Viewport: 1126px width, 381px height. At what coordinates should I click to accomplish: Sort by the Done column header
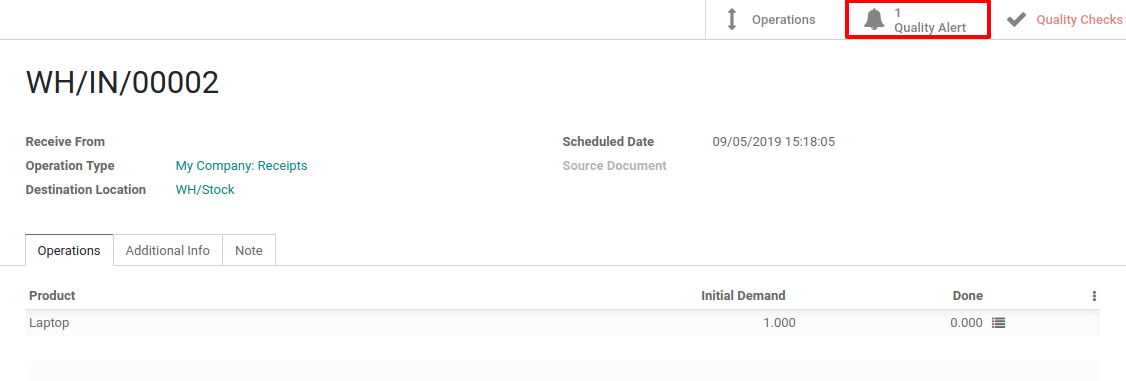[x=967, y=296]
